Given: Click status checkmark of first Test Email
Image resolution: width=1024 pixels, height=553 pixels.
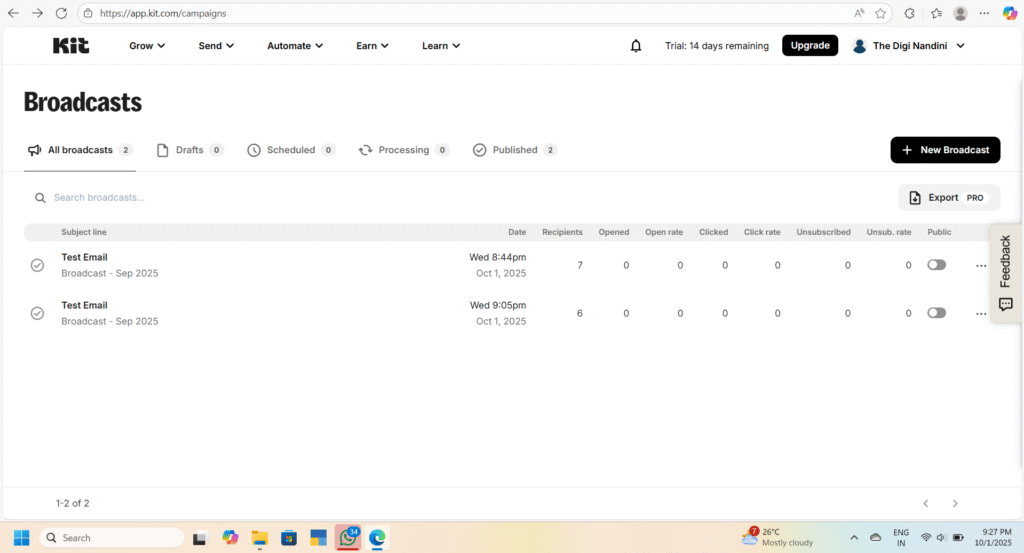Looking at the screenshot, I should pos(37,265).
